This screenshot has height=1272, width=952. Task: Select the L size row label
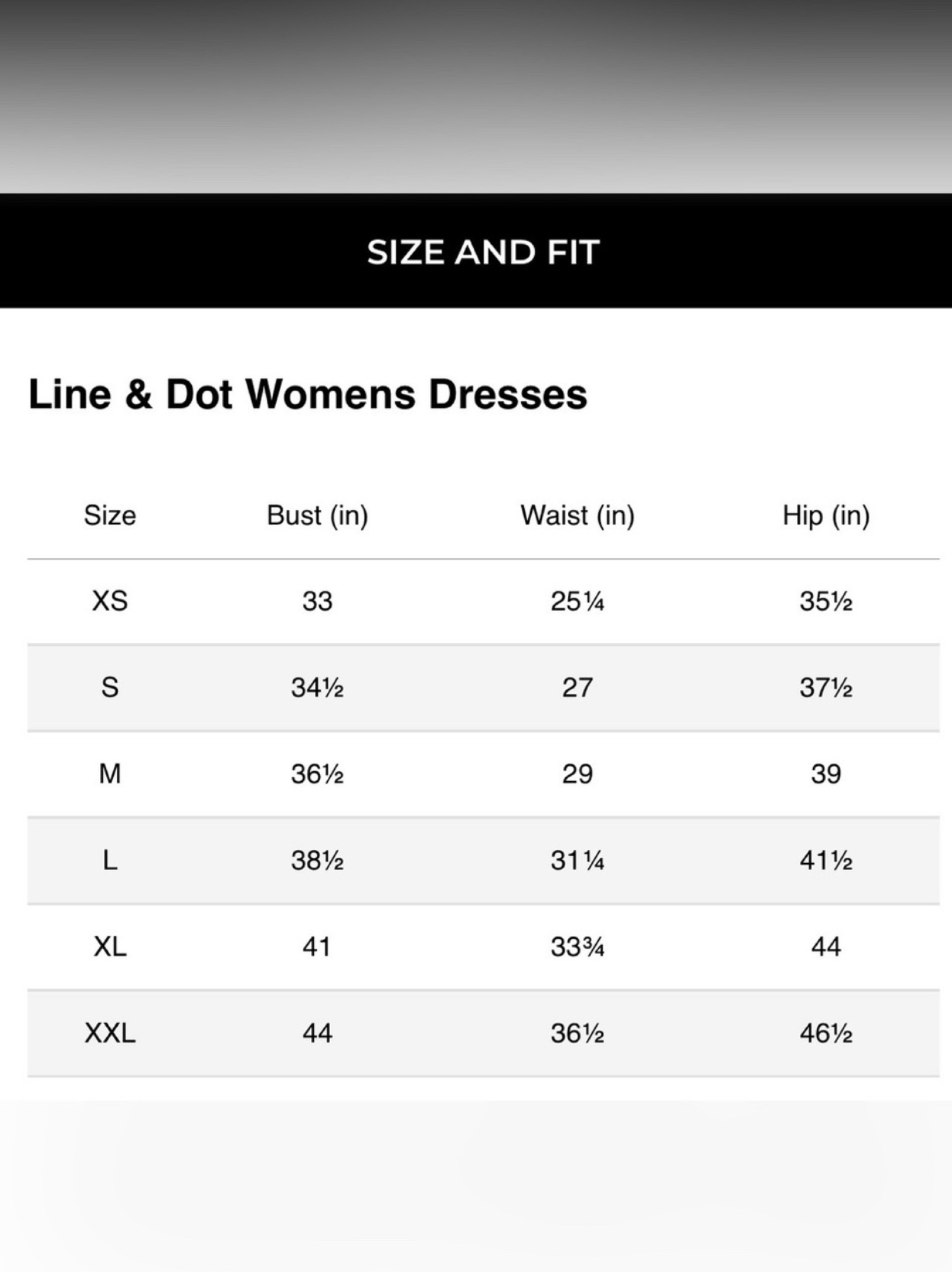pyautogui.click(x=110, y=860)
